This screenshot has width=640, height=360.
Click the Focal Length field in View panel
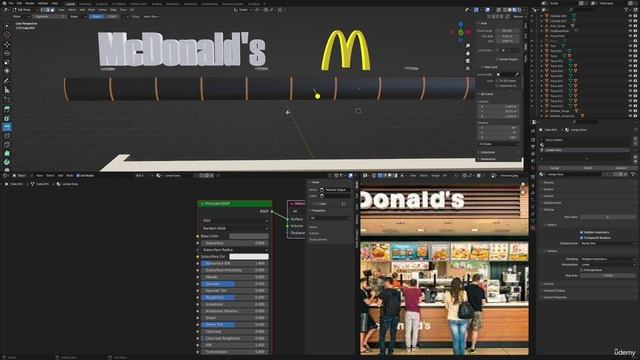pos(507,31)
